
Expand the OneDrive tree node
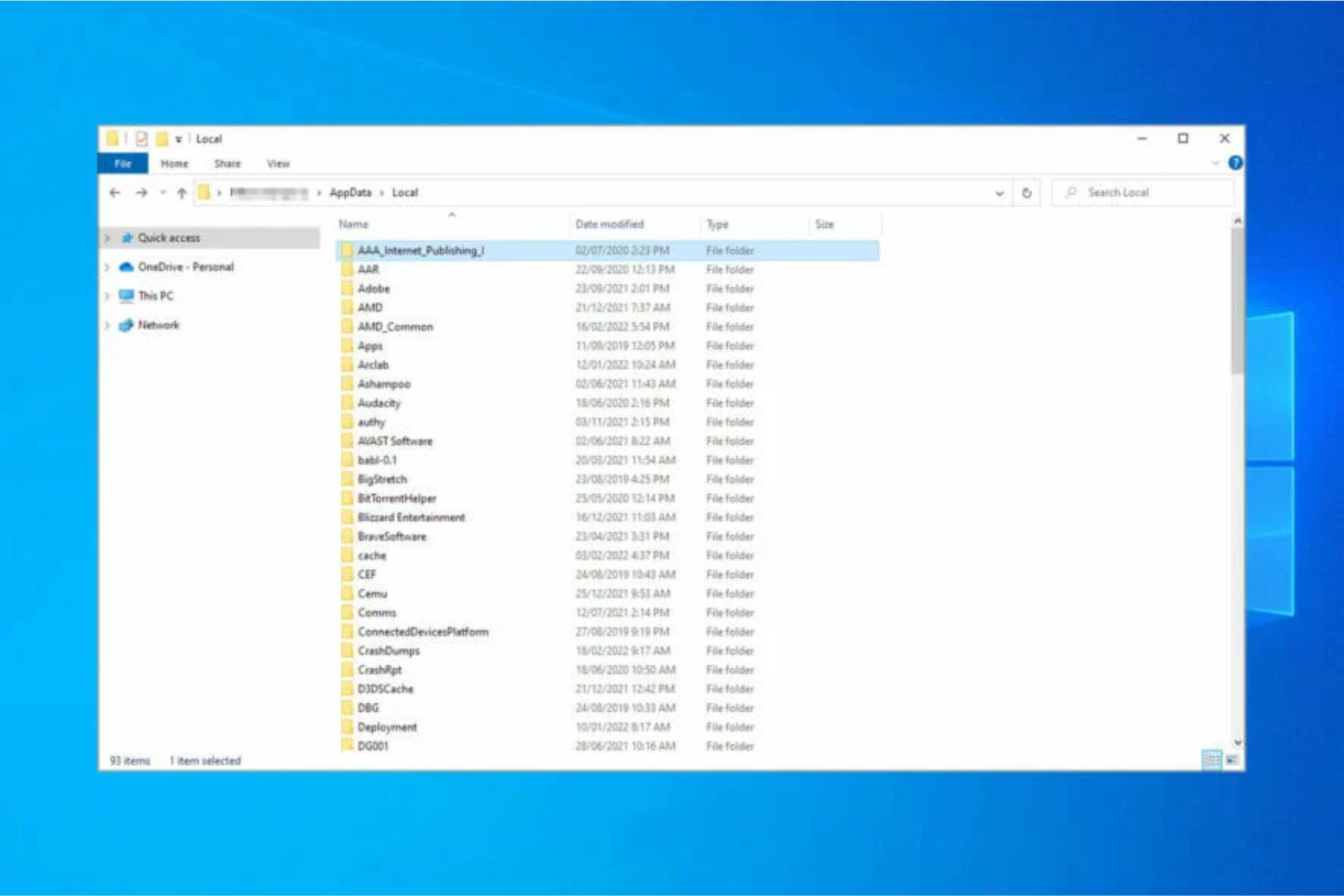pos(107,267)
